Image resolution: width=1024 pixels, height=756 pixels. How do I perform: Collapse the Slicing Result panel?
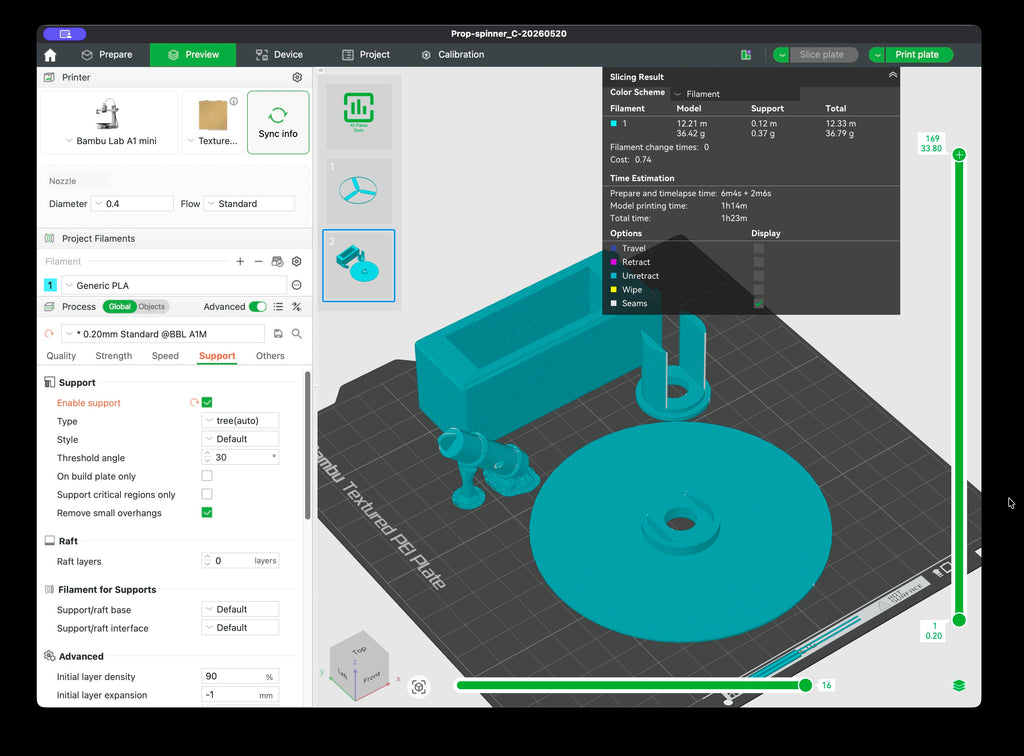(x=892, y=76)
